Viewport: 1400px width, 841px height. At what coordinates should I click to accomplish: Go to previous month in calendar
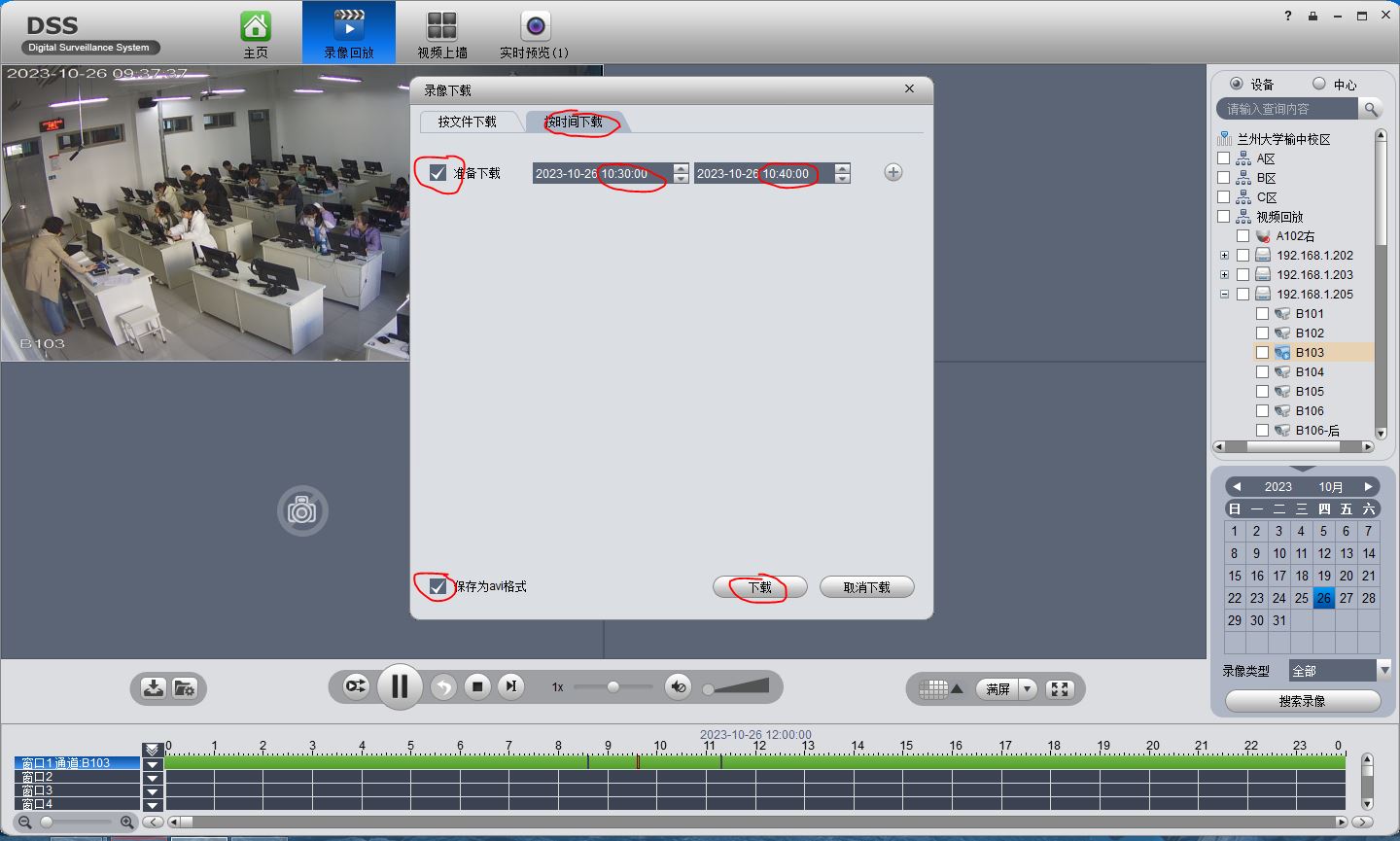pos(1237,486)
